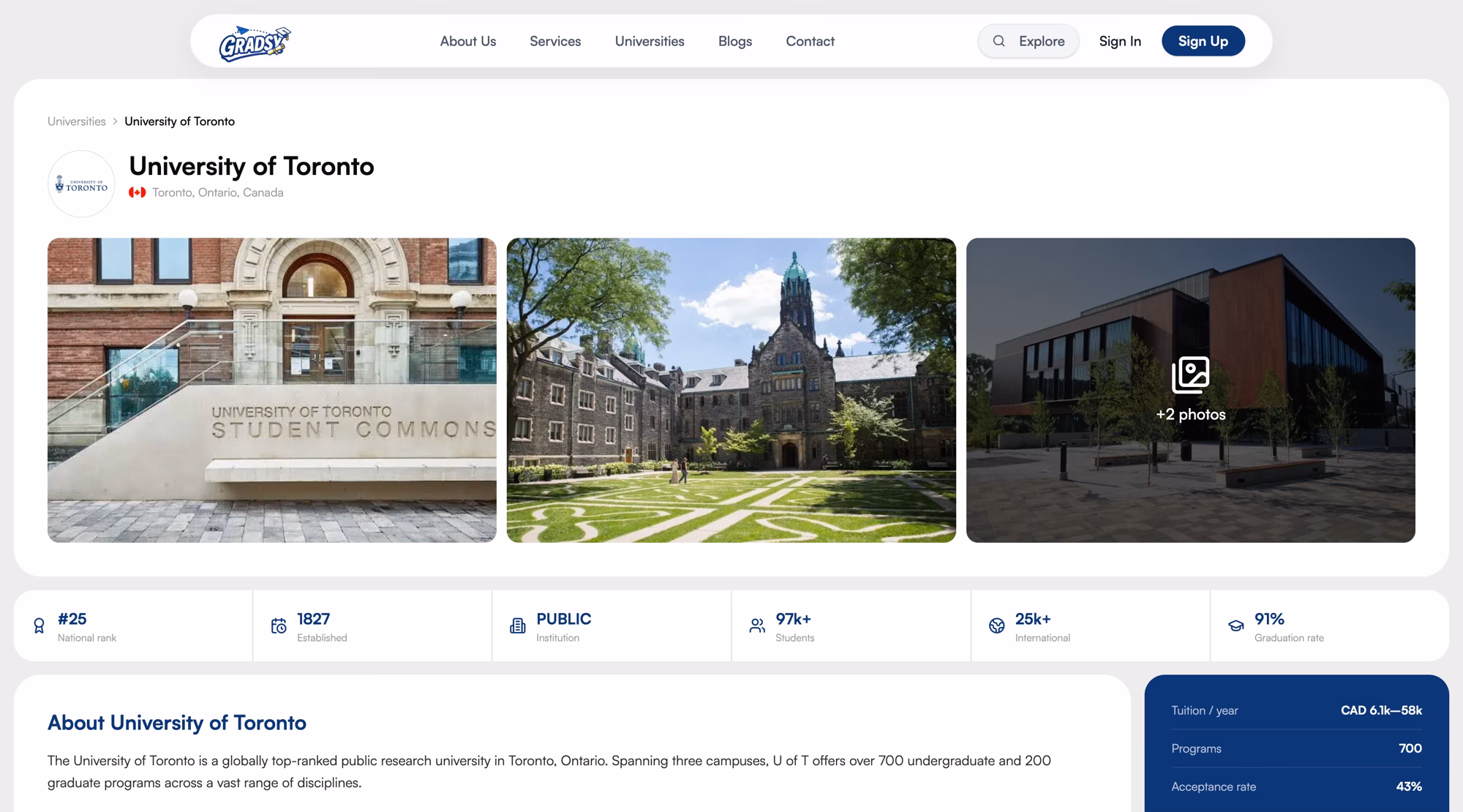
Task: Open the Contact page from the navbar
Action: [x=810, y=41]
